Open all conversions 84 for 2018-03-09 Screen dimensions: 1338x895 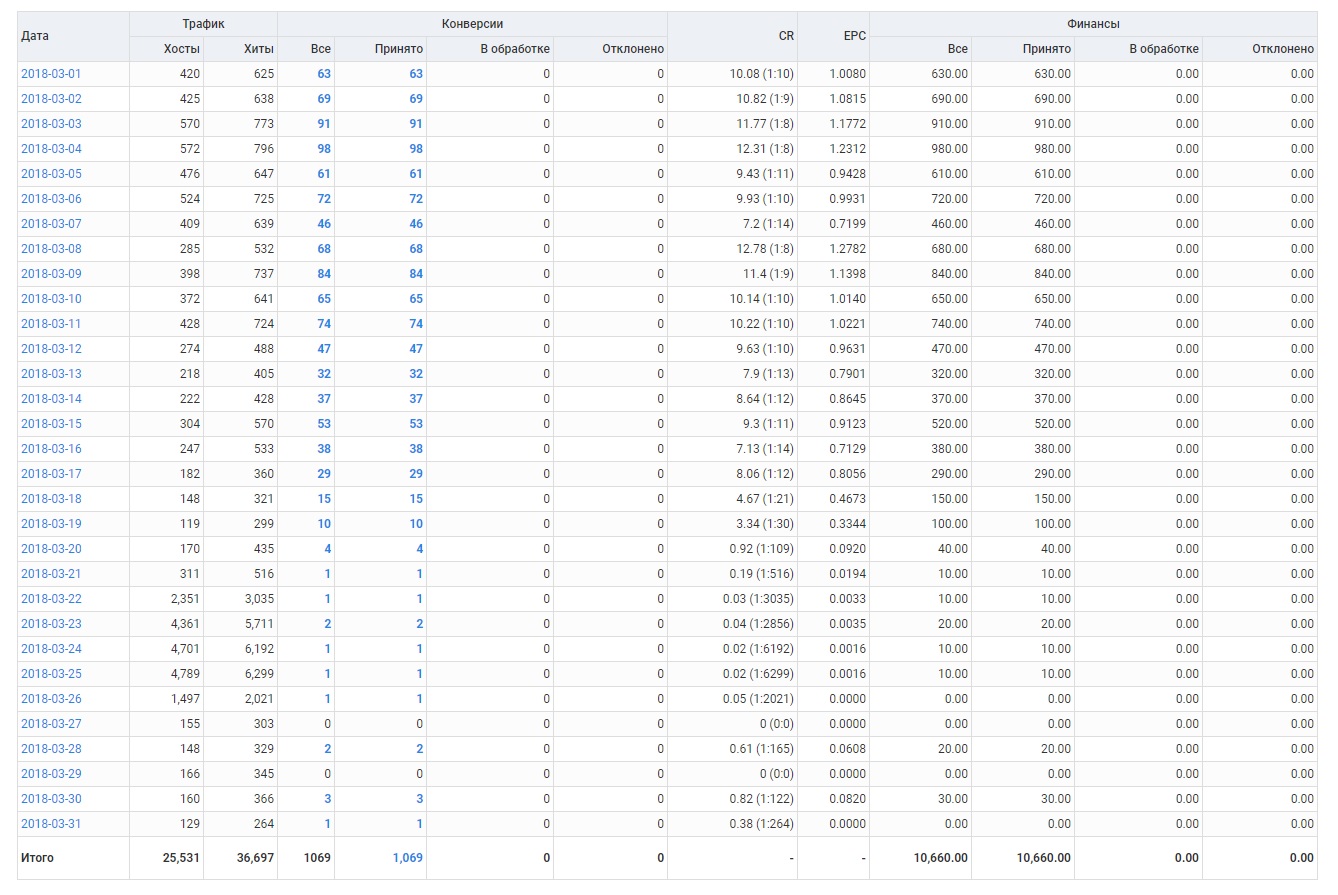pyautogui.click(x=324, y=274)
